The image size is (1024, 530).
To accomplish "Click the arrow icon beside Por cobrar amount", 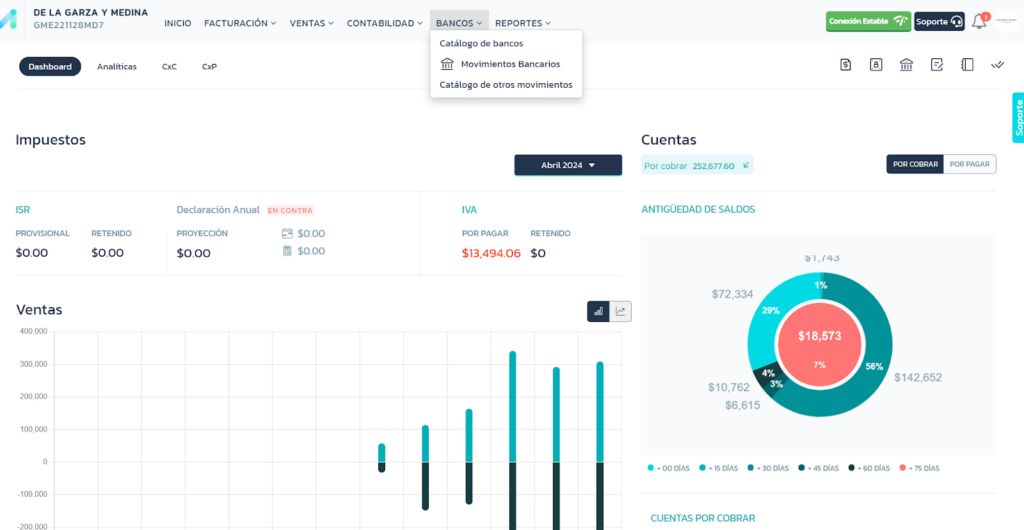I will coord(746,165).
